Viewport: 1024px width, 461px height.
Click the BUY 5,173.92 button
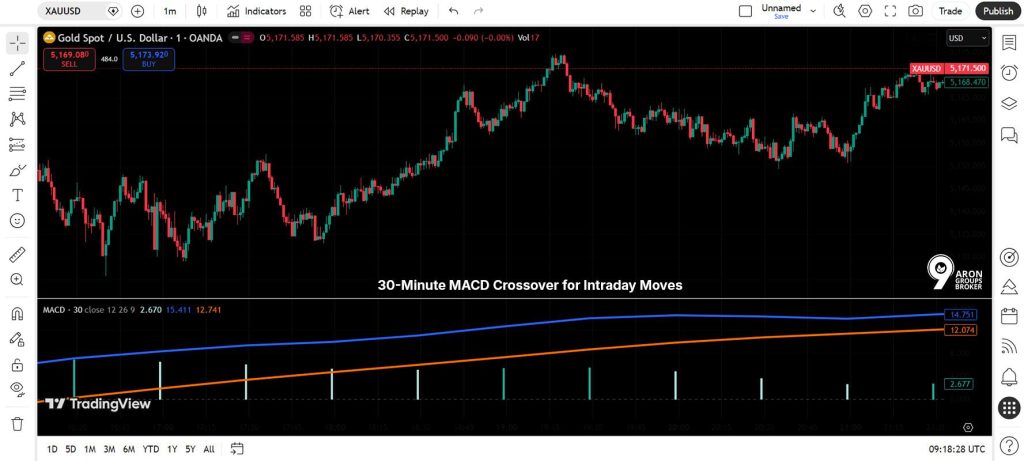point(148,59)
